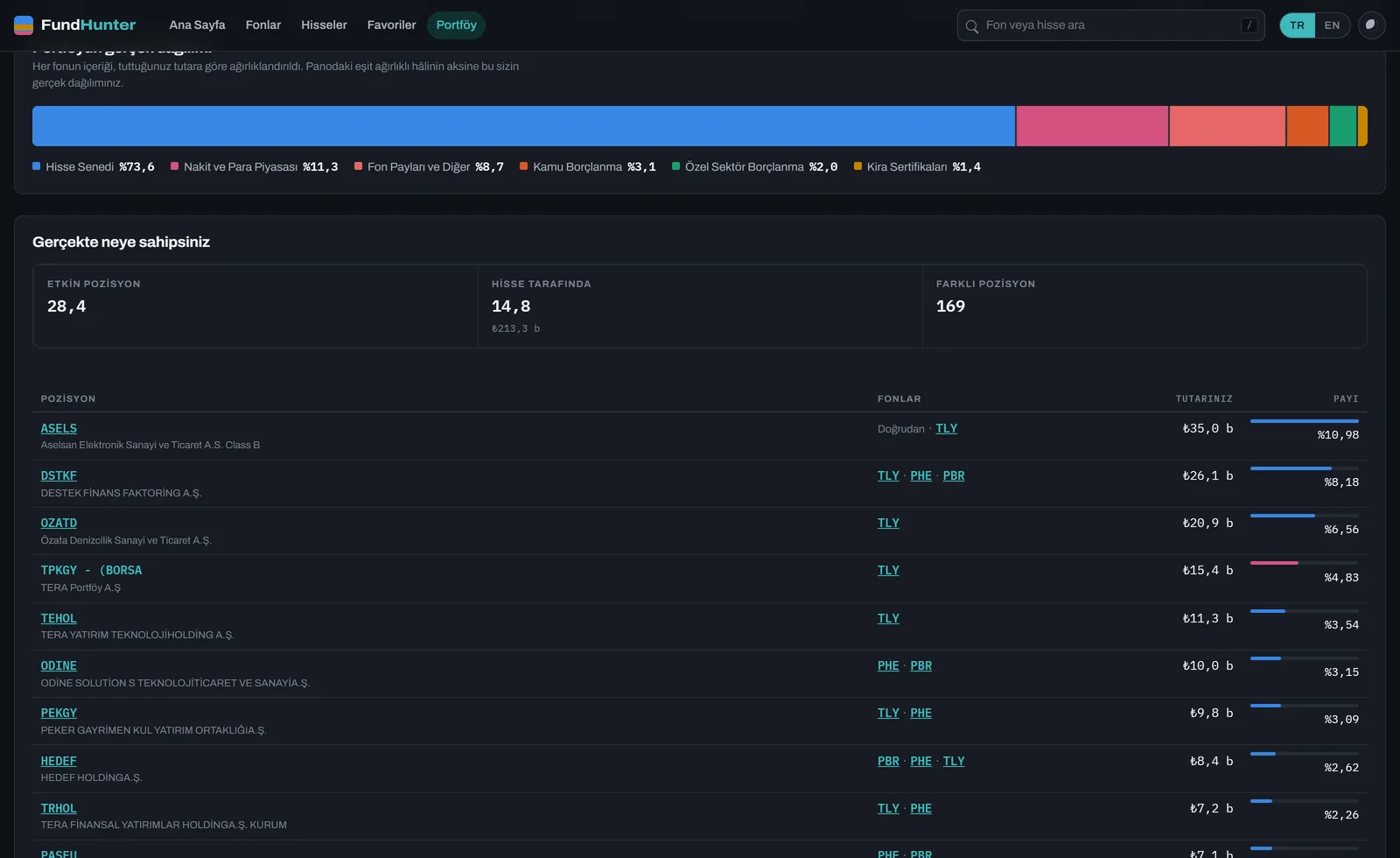Open the TLY fund link in the OZATD row
This screenshot has height=858, width=1400.
click(x=888, y=523)
